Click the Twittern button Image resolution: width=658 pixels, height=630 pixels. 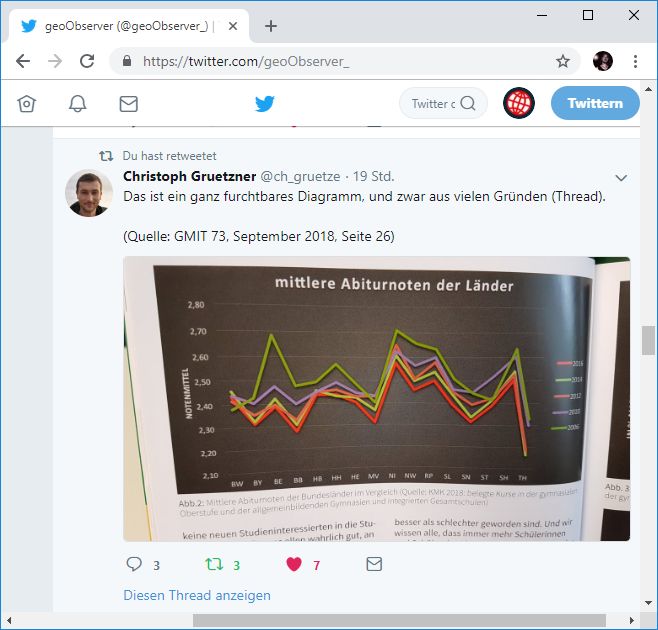click(x=595, y=103)
